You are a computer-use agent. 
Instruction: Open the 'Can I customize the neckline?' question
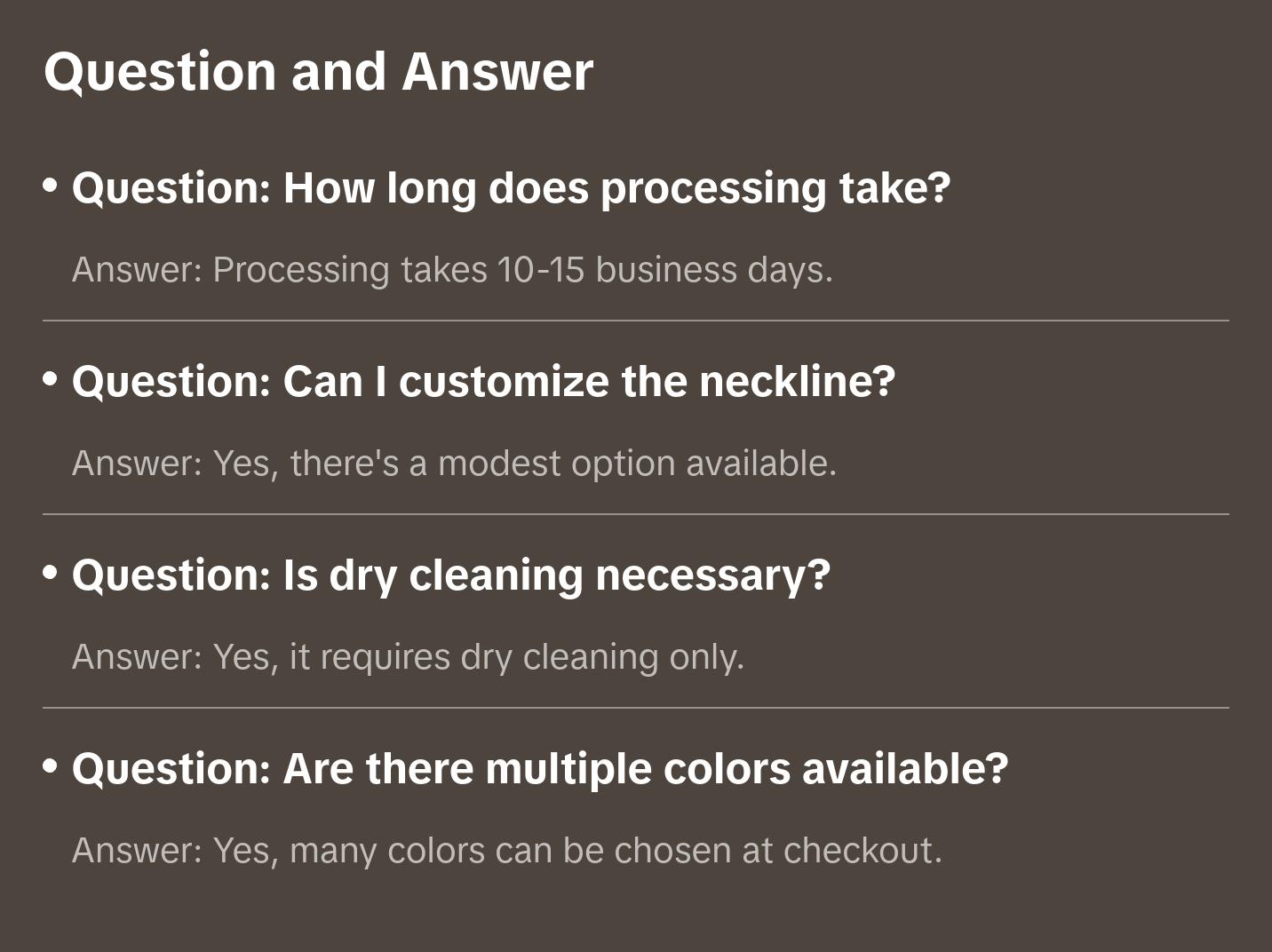pos(483,382)
